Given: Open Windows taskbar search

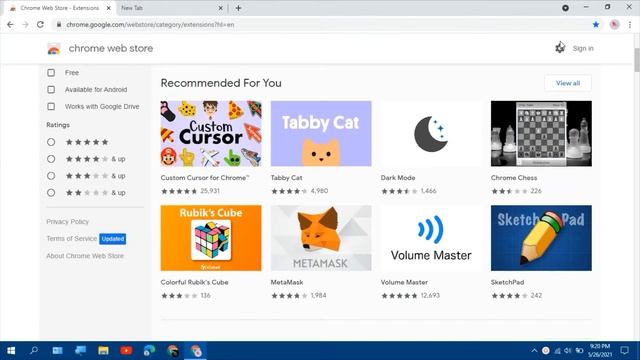Looking at the screenshot, I should tap(34, 351).
